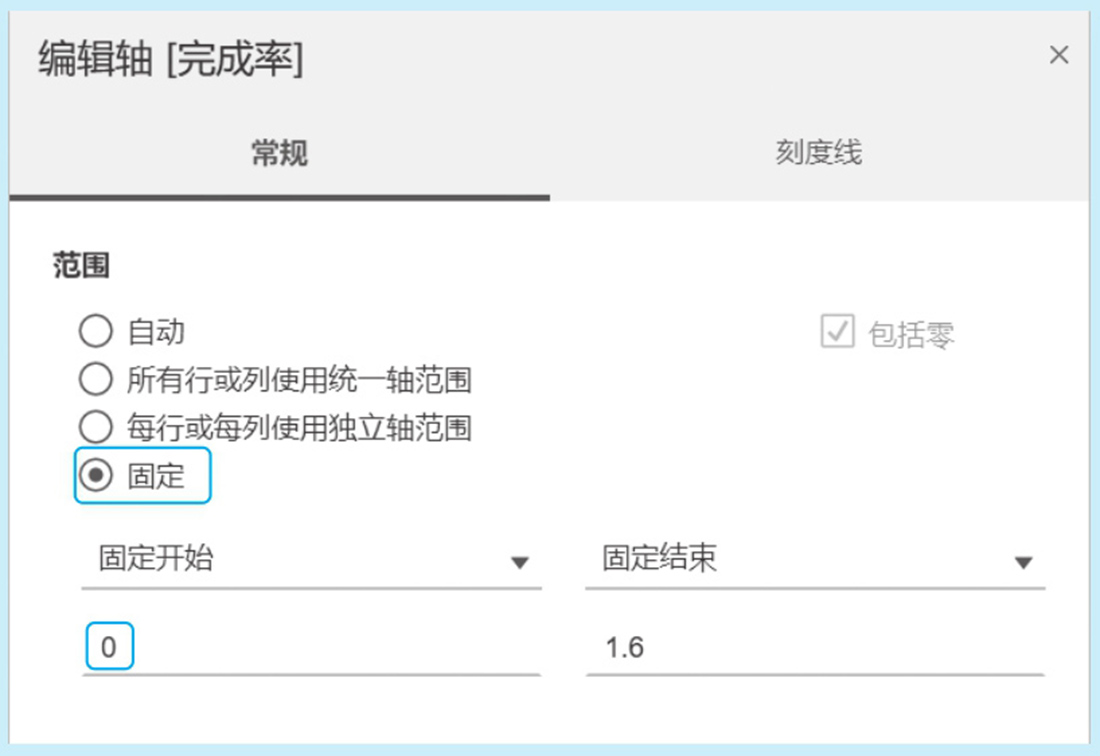Close the 编辑轴 dialog with the X
The width and height of the screenshot is (1100, 756).
click(x=1058, y=56)
